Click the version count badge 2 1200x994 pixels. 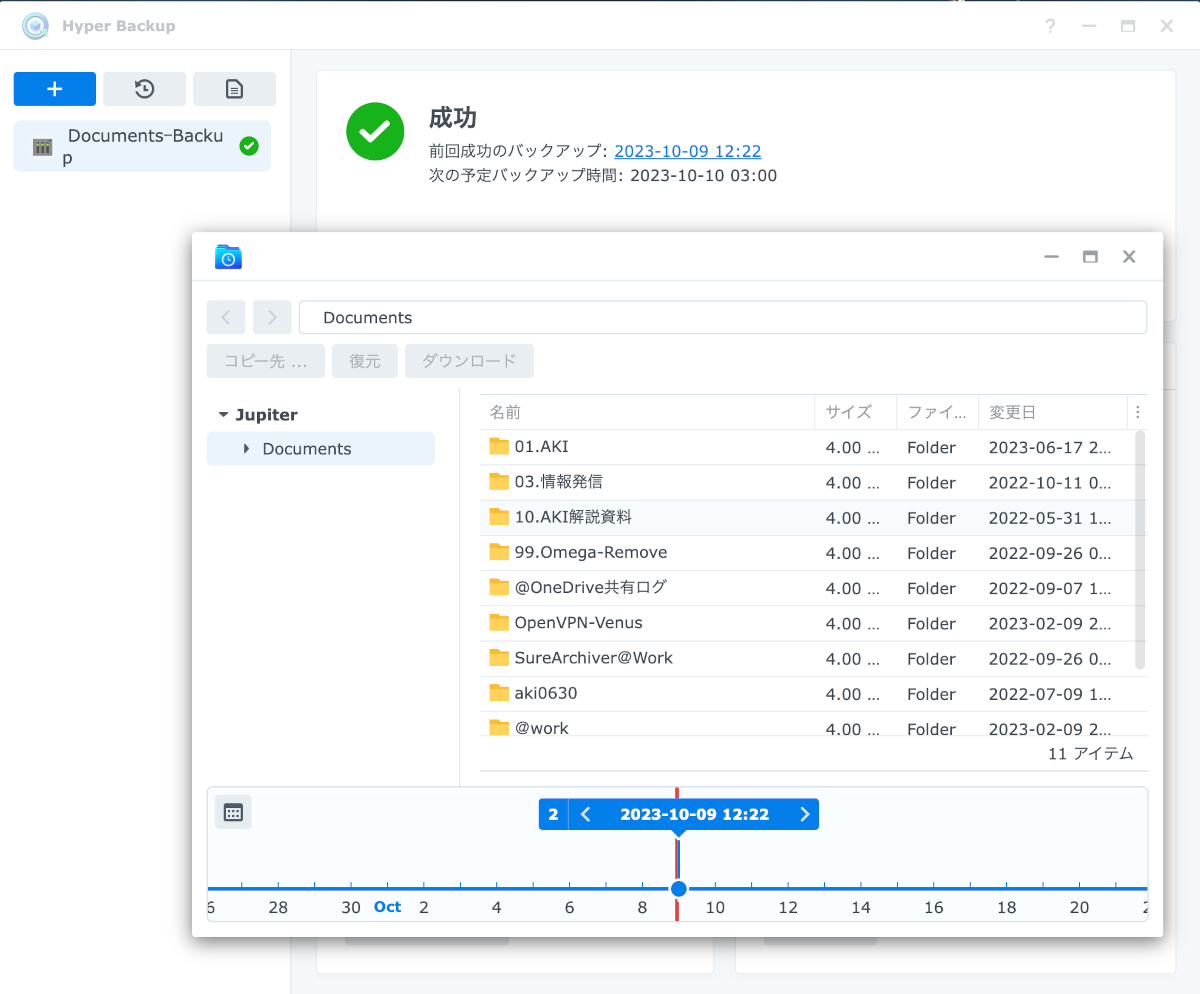(x=553, y=814)
